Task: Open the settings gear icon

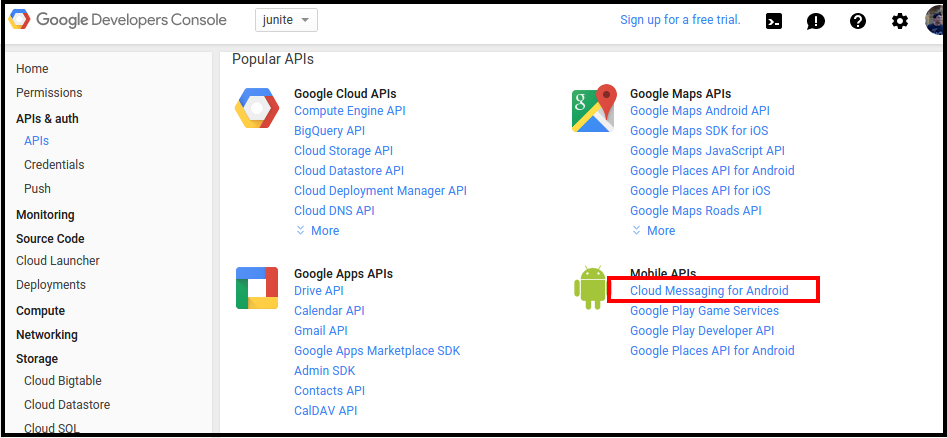Action: coord(900,21)
